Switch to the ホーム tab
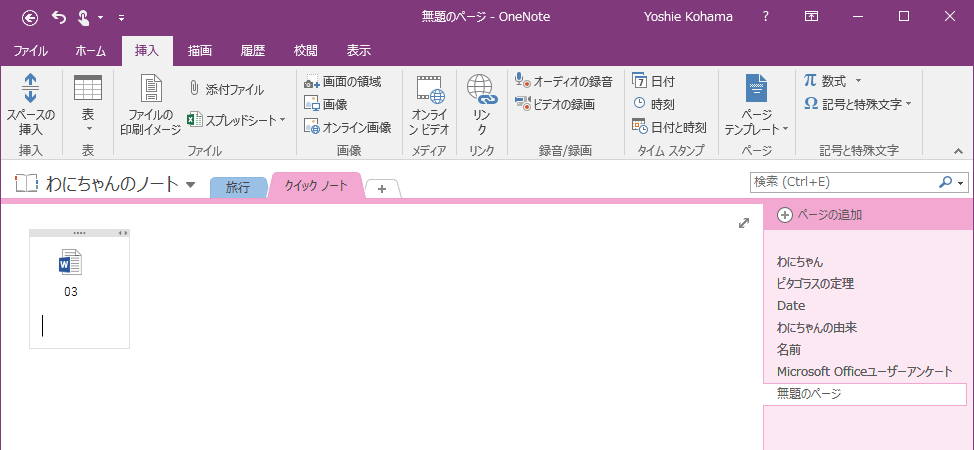Screen dimensions: 974x450 point(90,51)
